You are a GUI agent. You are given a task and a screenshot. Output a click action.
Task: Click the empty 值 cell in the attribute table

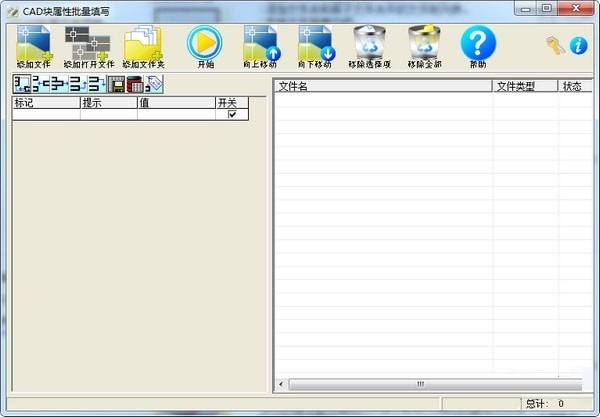(176, 114)
